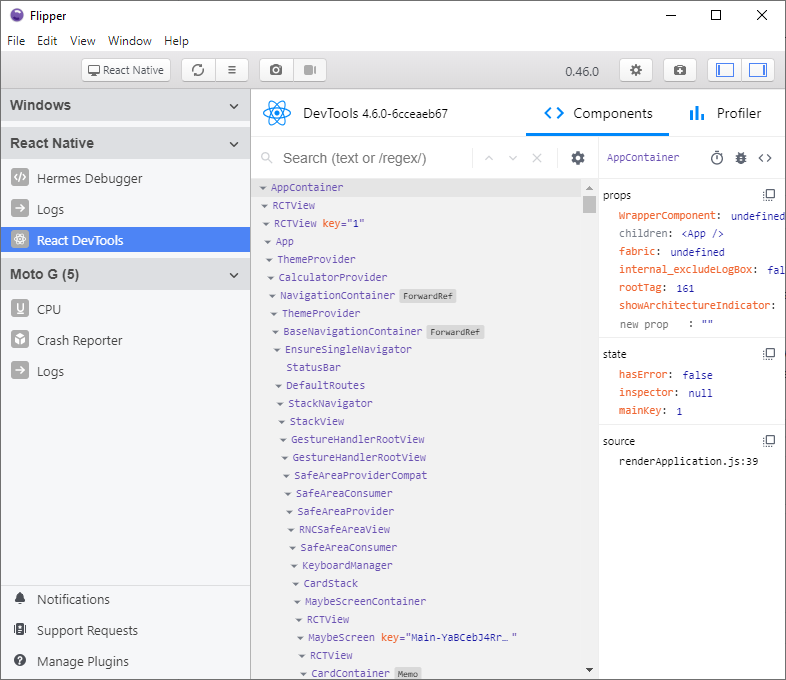Click the AppContainer breadcrumb in inspector
786x680 pixels.
(643, 158)
